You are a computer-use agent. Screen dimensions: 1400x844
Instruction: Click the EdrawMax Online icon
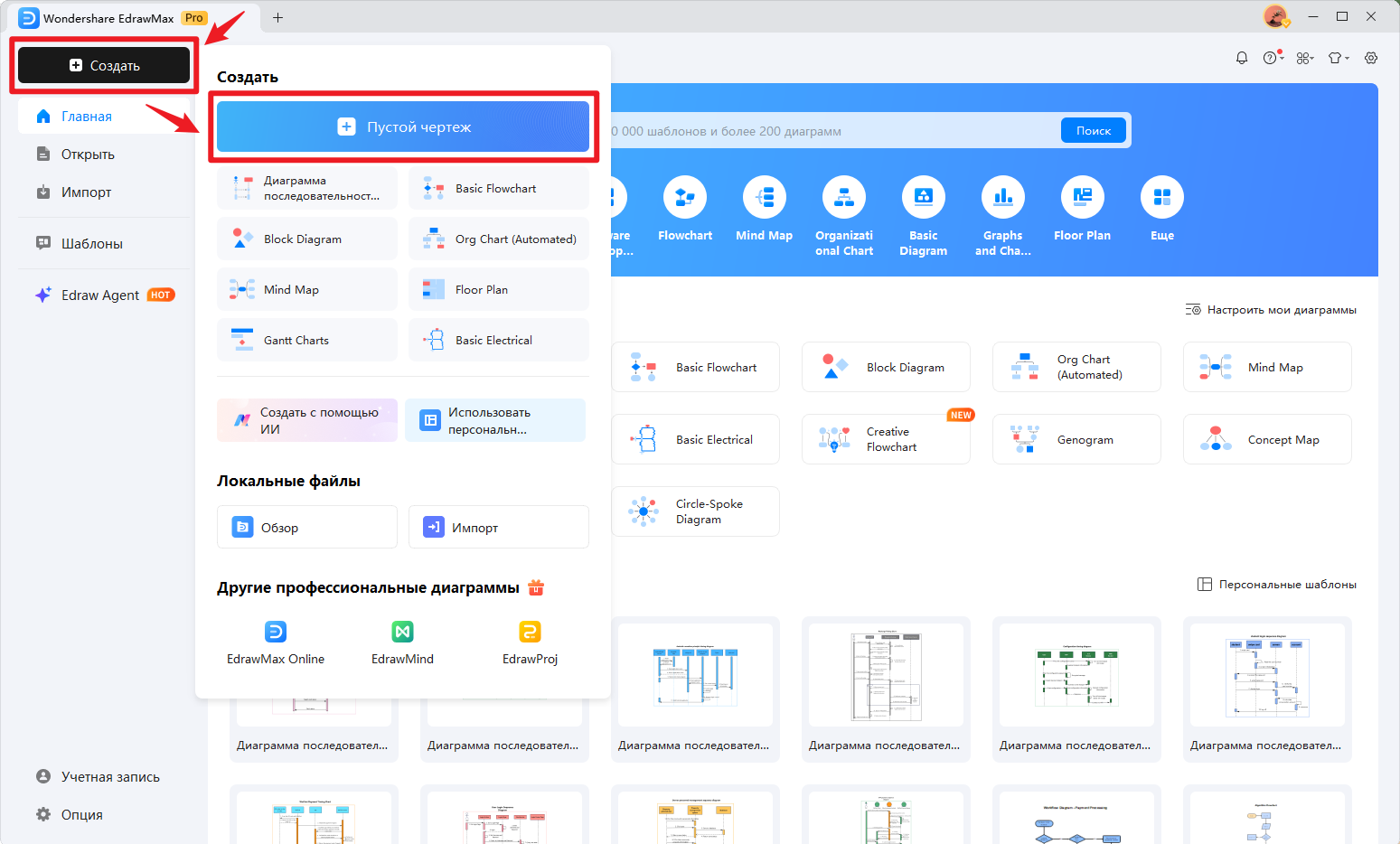click(x=275, y=632)
